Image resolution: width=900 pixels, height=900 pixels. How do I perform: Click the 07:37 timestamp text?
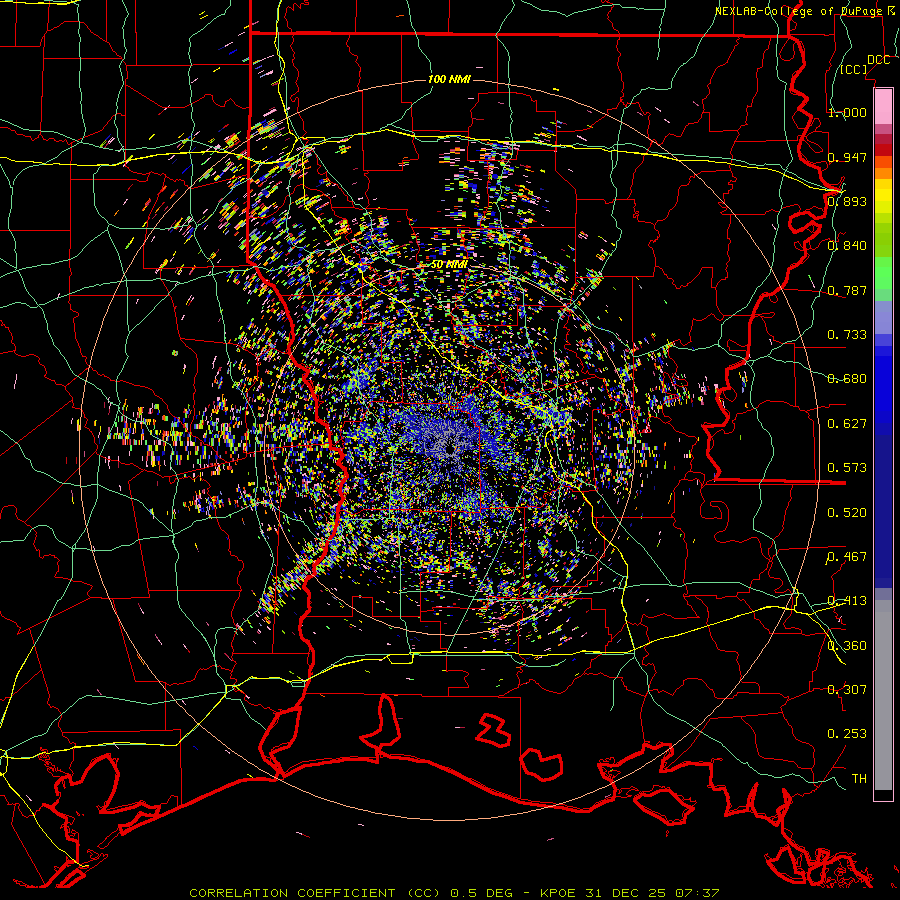tap(696, 893)
